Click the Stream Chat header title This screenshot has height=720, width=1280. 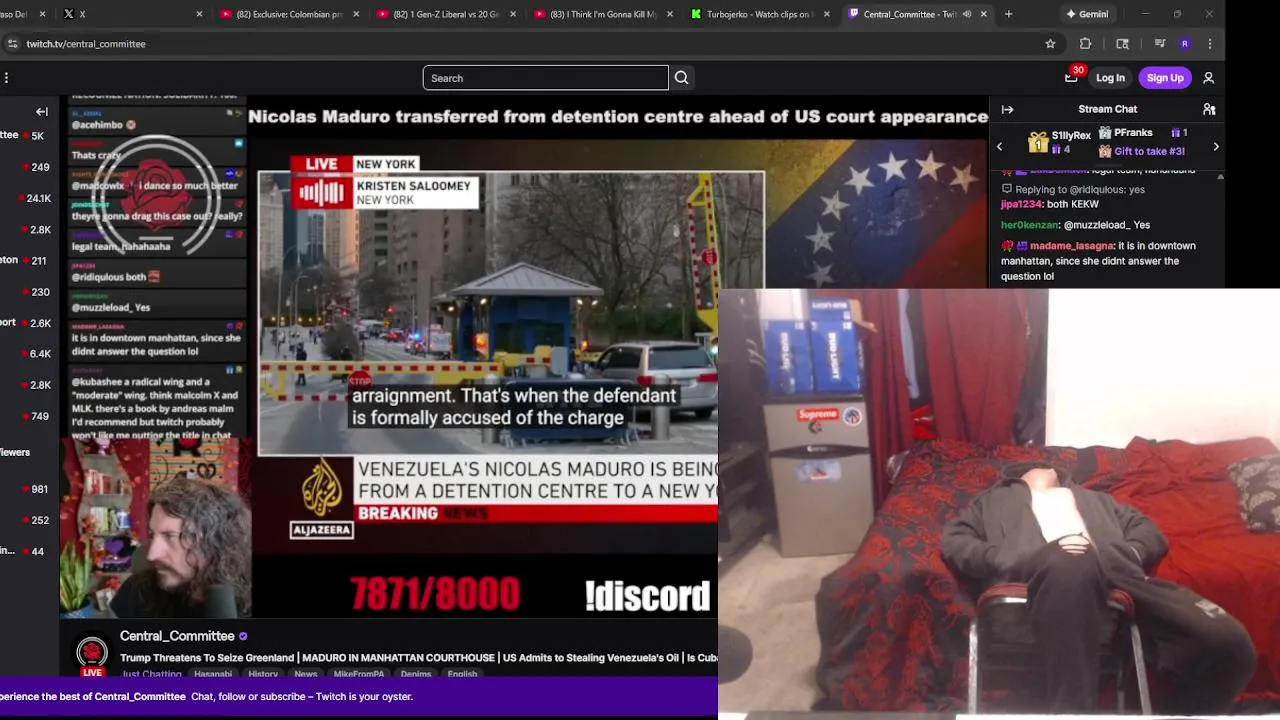coord(1108,109)
